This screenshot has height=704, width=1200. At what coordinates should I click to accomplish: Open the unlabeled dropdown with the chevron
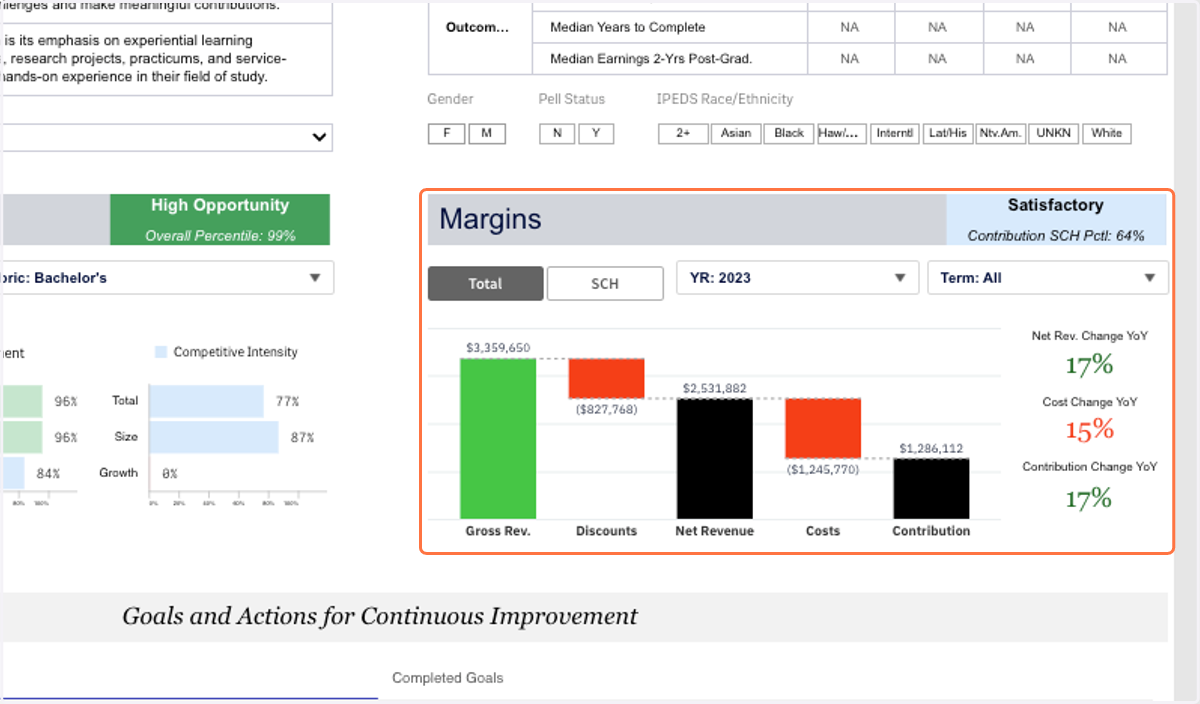coord(167,137)
